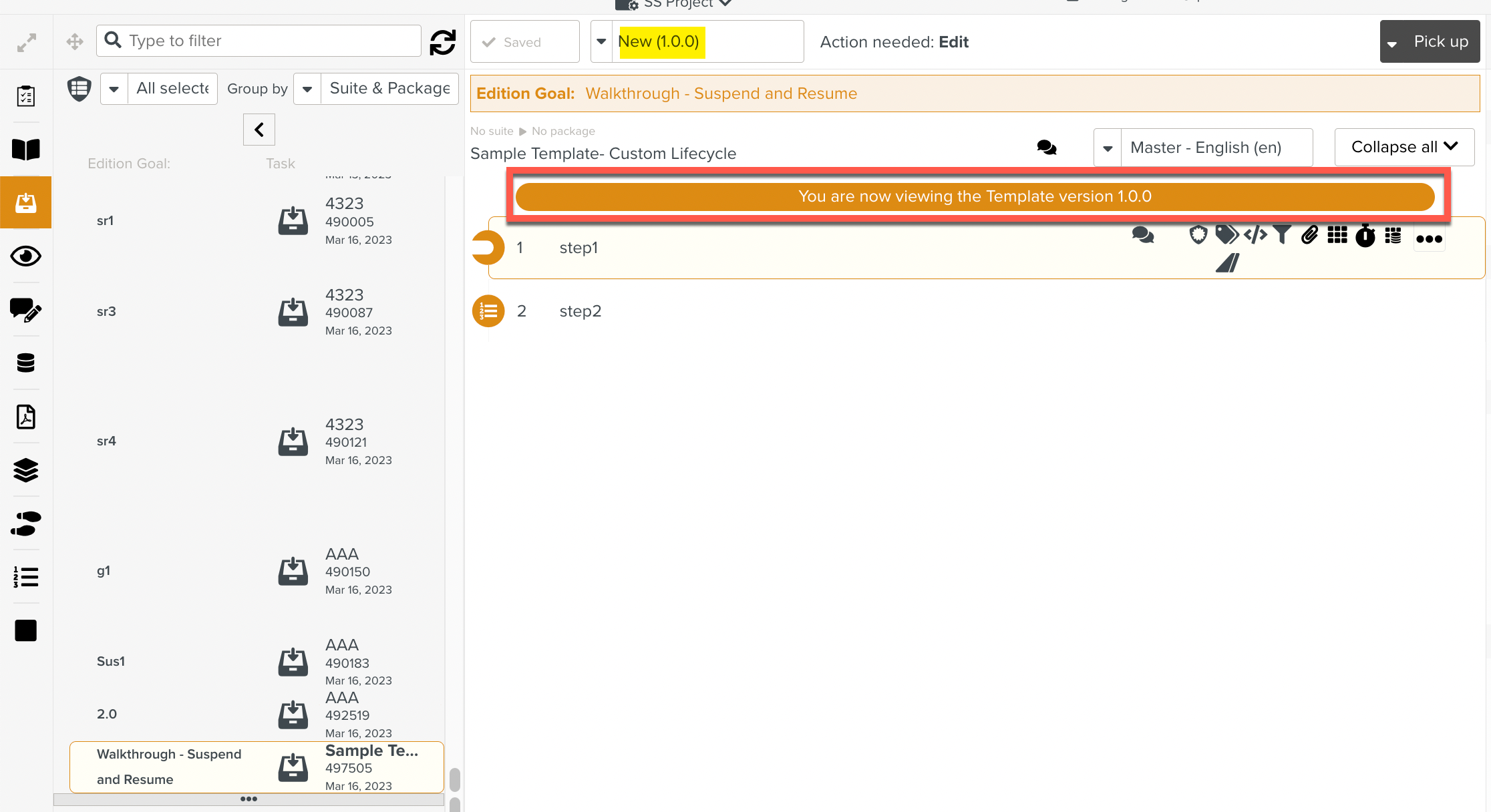Viewport: 1491px width, 812px height.
Task: Toggle the shield filter icon
Action: click(x=79, y=88)
